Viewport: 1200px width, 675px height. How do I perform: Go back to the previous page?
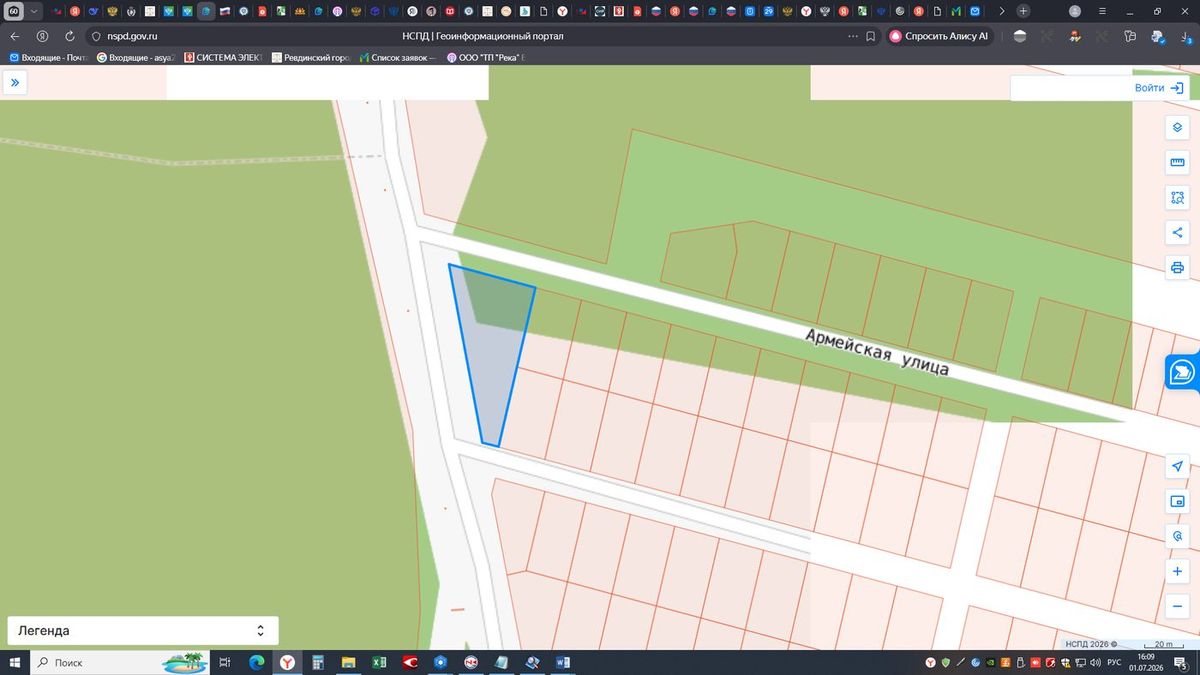point(15,36)
